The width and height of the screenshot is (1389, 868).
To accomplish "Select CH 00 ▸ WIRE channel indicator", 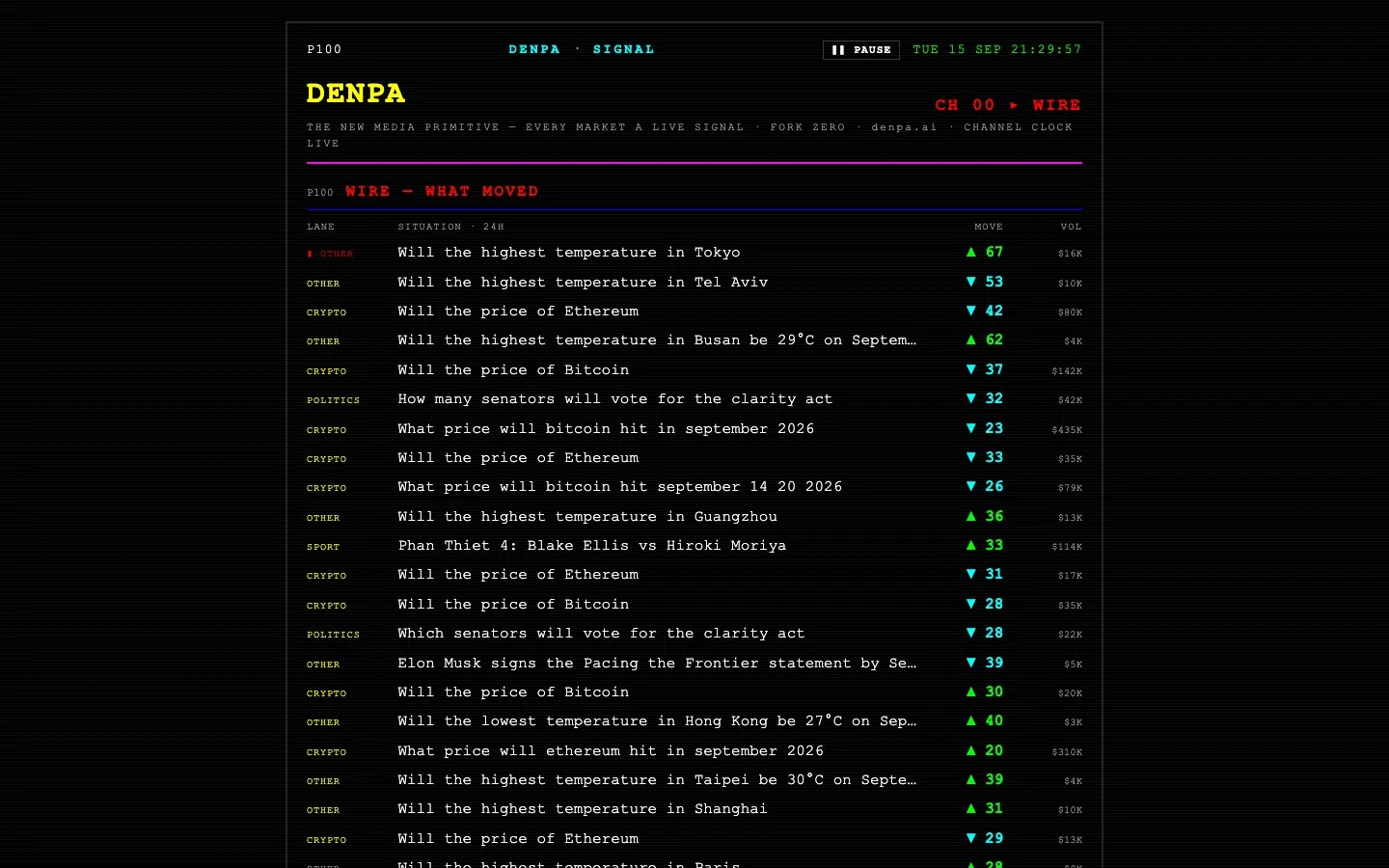I will [1008, 105].
